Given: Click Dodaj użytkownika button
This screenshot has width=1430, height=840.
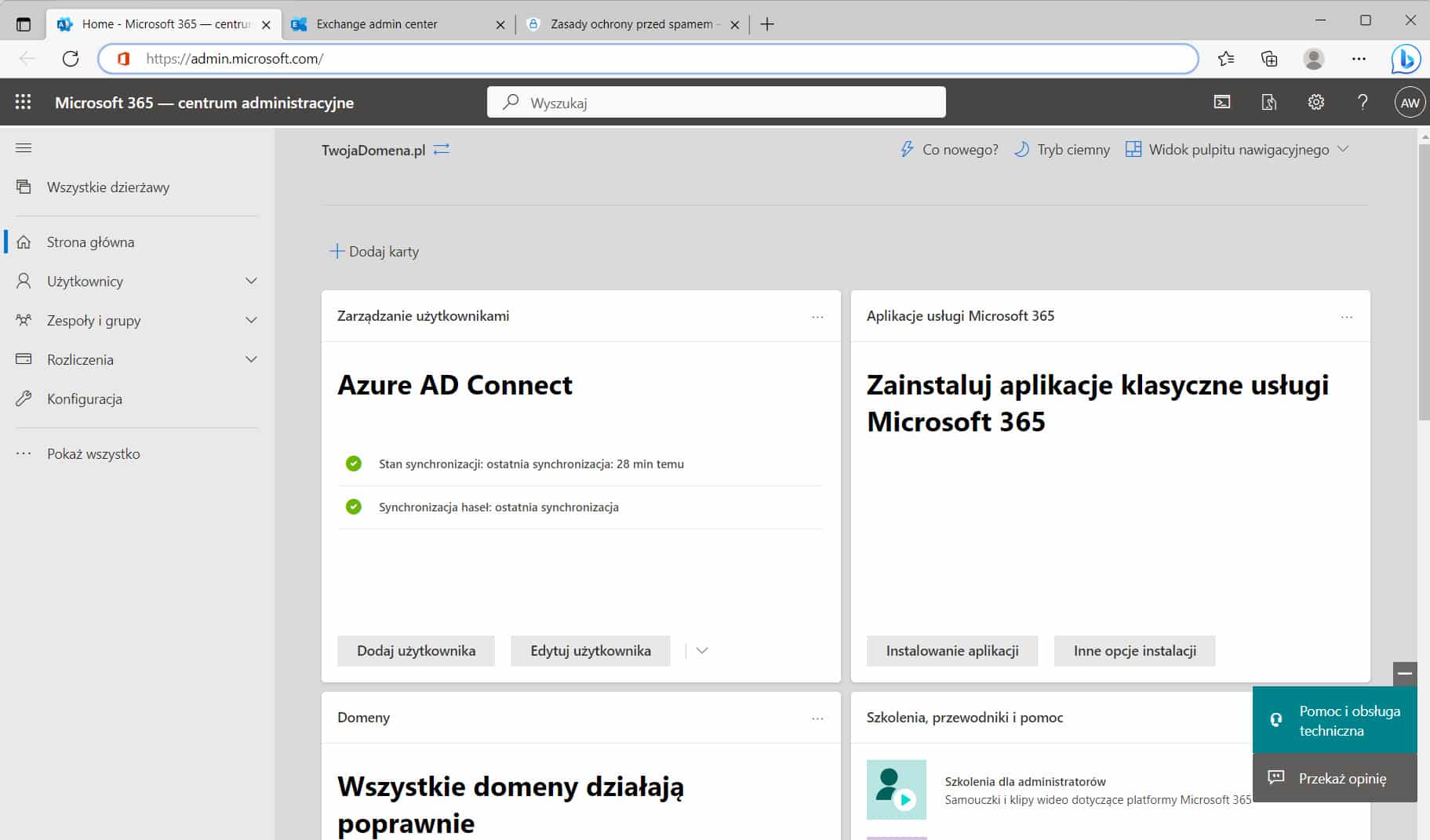Looking at the screenshot, I should tap(416, 650).
